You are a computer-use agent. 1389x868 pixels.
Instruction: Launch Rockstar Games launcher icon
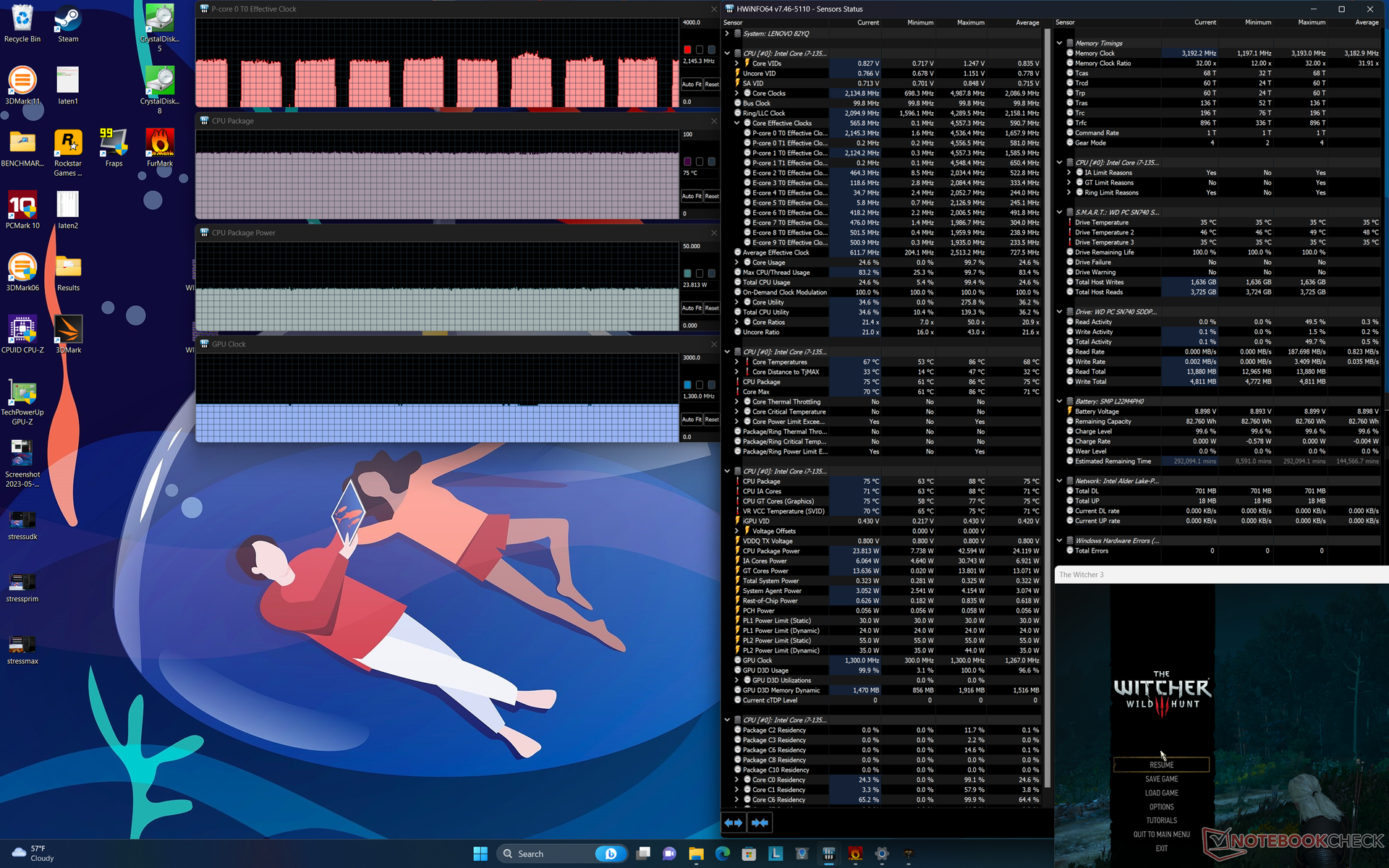68,153
